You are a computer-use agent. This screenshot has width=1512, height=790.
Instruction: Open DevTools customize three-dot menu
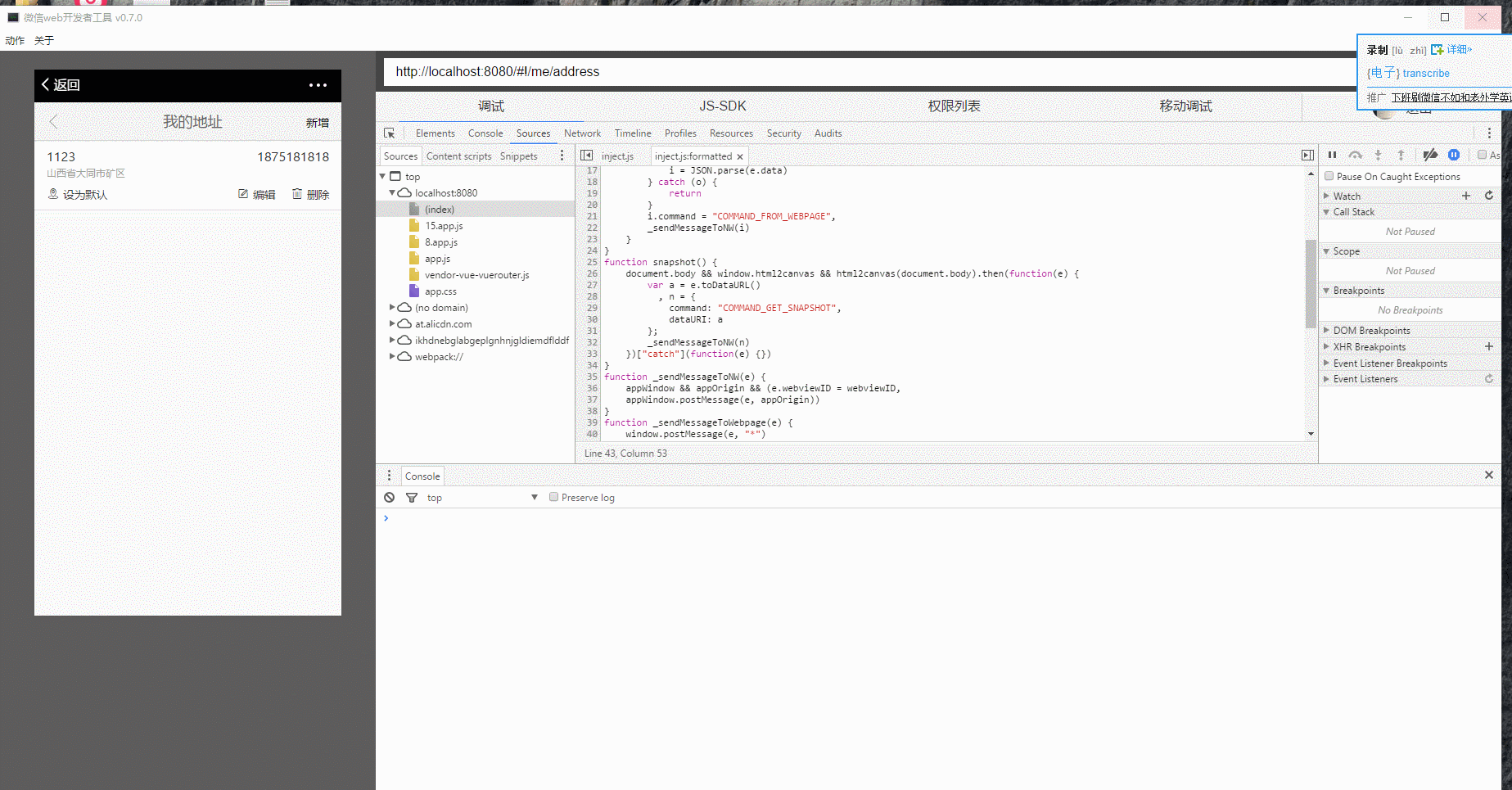(x=1489, y=133)
